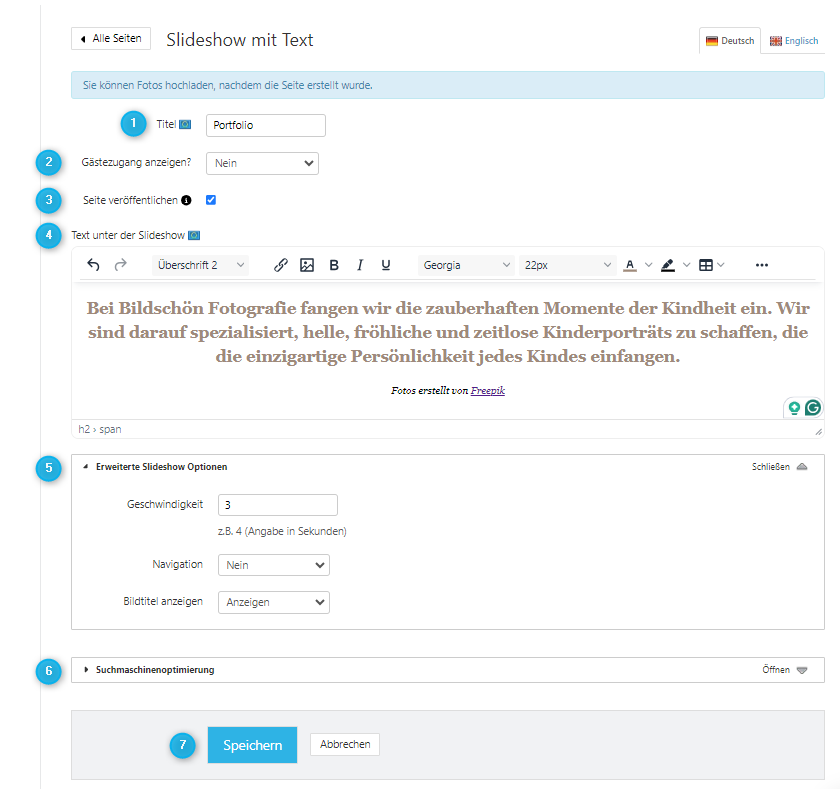Open the Navigation dropdown

pyautogui.click(x=274, y=565)
